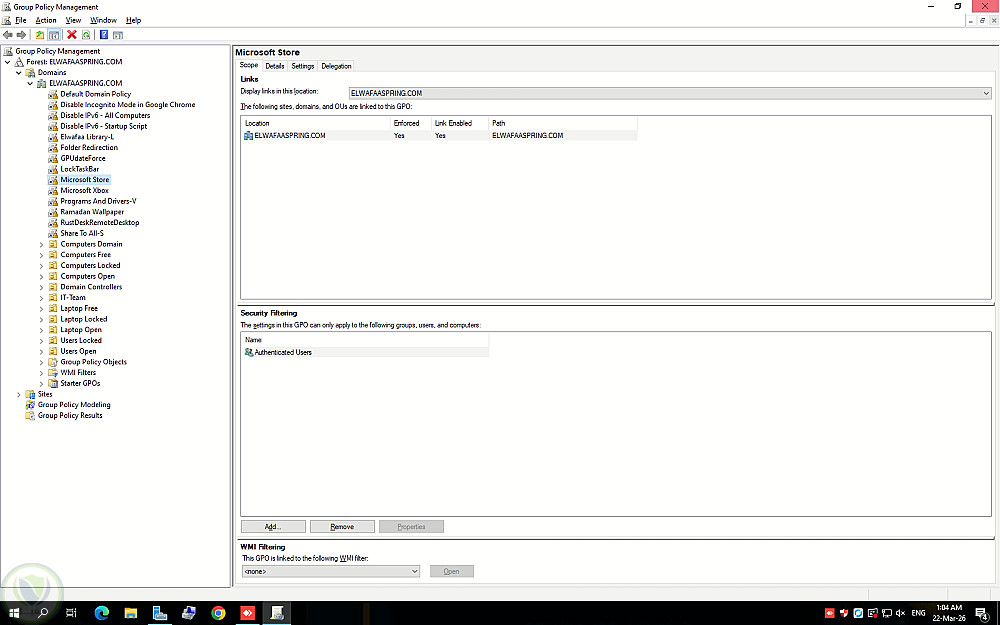Click the Remove button

point(342,527)
